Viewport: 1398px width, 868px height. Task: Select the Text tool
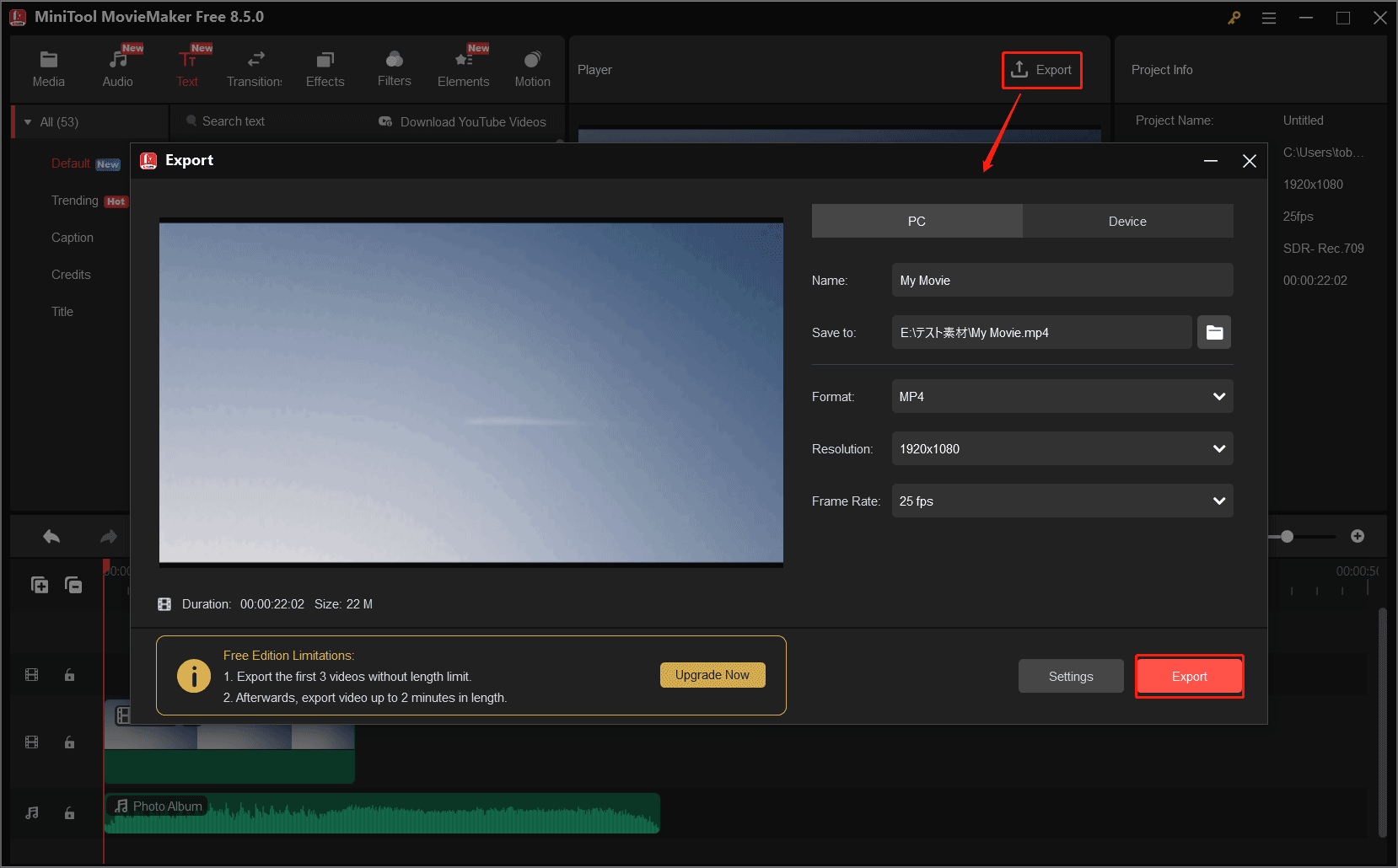(x=187, y=67)
